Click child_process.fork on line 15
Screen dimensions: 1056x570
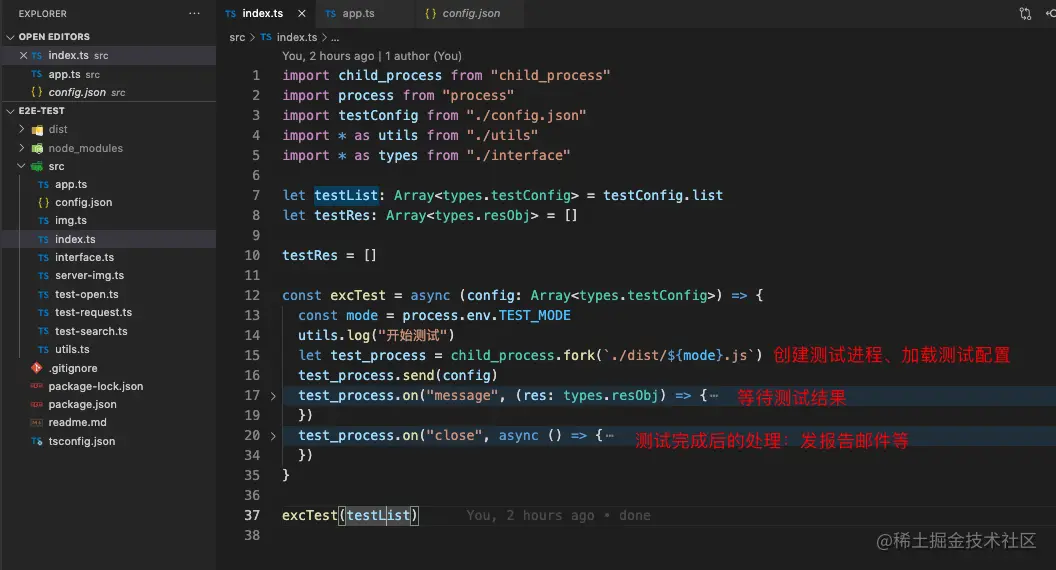(523, 355)
